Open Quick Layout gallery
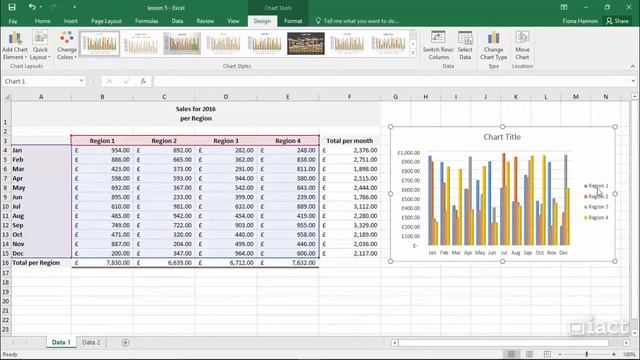640x360 pixels. click(40, 45)
